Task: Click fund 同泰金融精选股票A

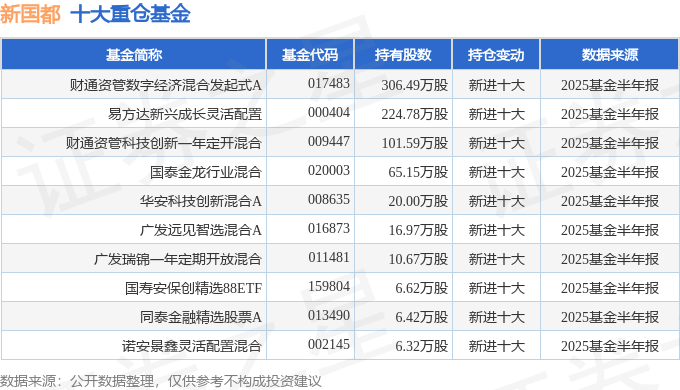Action: [201, 317]
